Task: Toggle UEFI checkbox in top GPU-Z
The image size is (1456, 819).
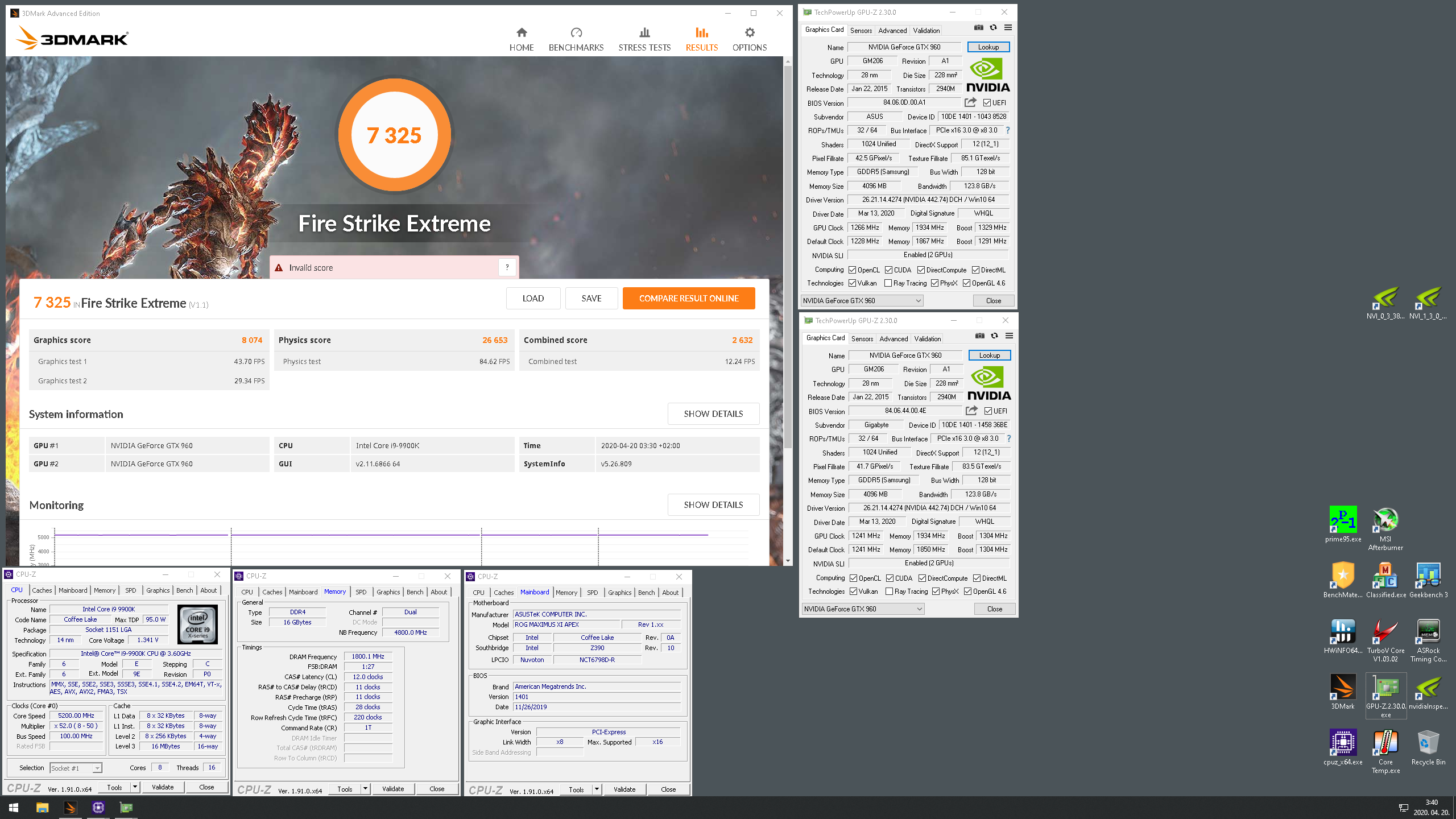Action: tap(987, 103)
